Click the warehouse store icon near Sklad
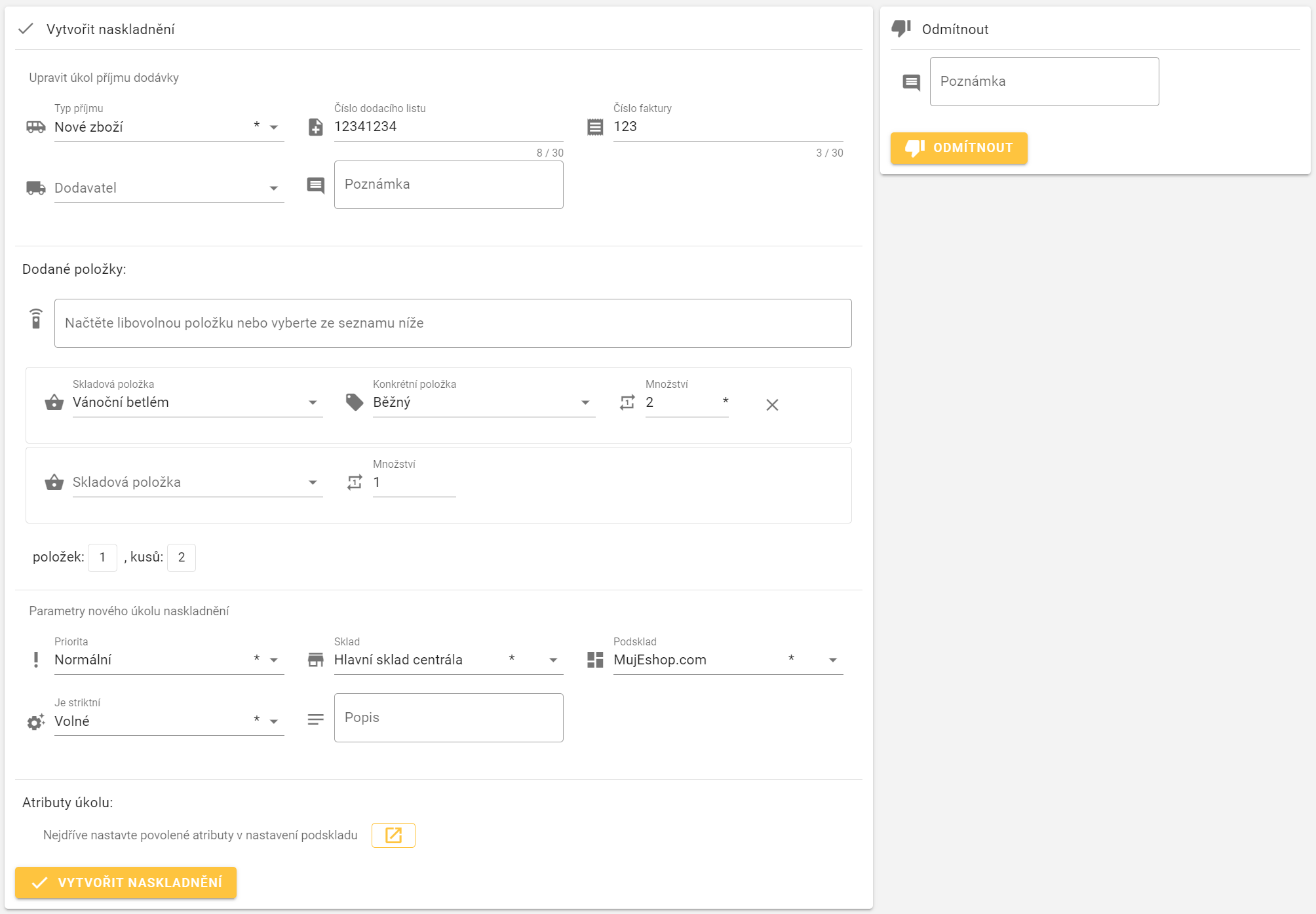This screenshot has width=1316, height=914. pos(315,660)
